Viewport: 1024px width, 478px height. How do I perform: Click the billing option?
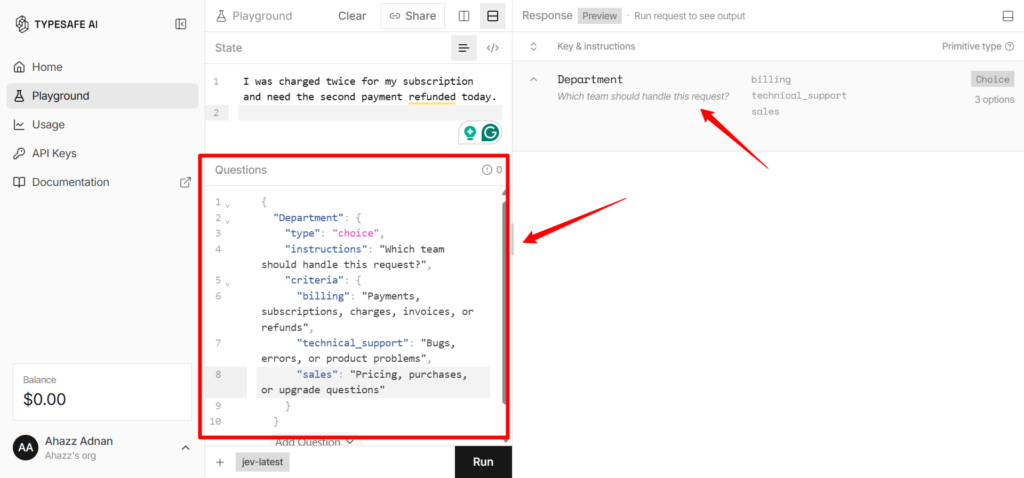tap(771, 80)
